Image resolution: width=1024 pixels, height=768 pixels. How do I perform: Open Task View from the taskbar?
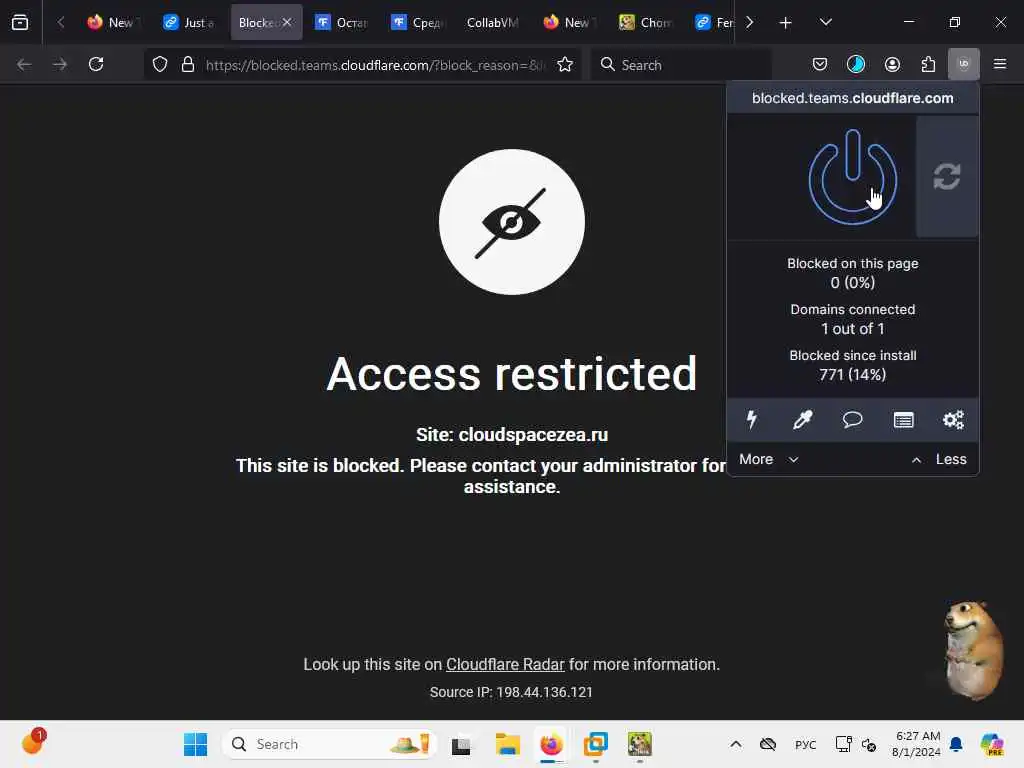461,744
